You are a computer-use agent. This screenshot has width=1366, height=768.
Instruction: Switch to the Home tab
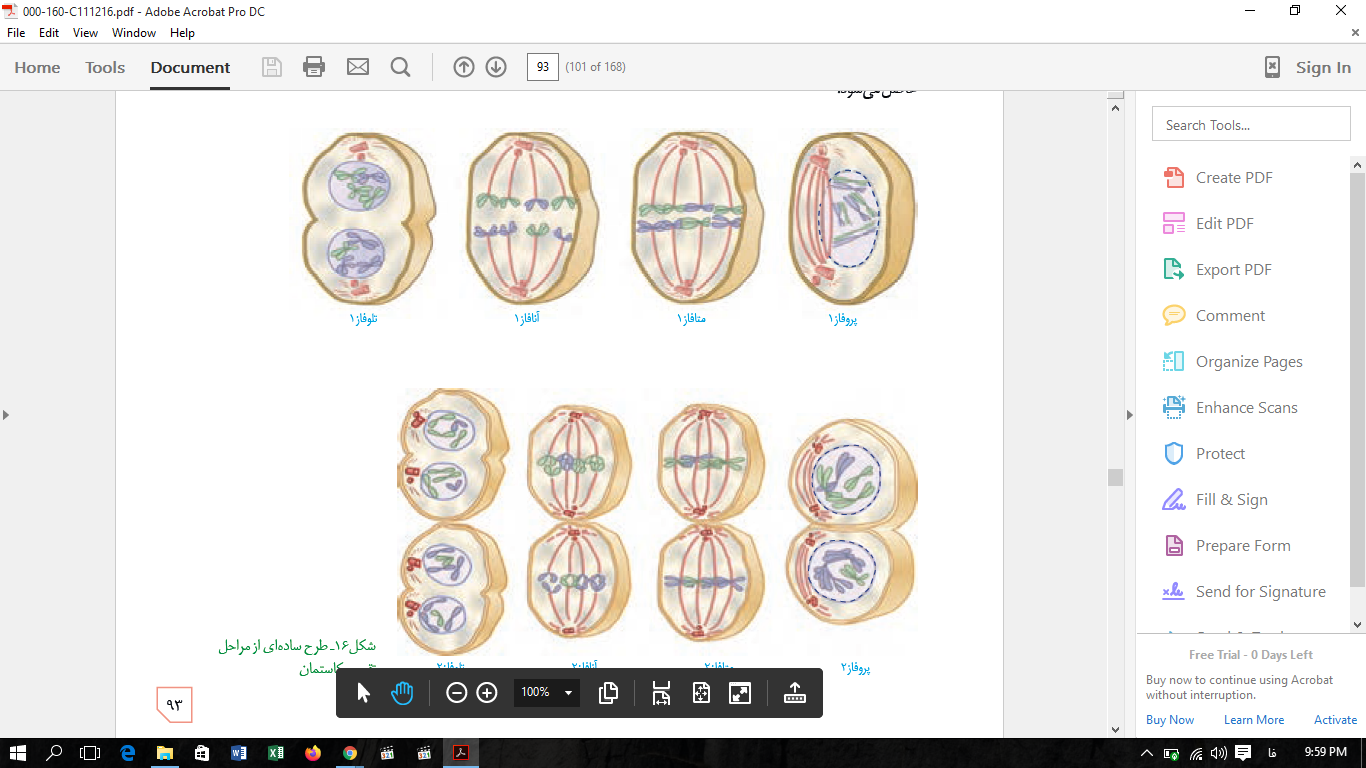pos(37,67)
